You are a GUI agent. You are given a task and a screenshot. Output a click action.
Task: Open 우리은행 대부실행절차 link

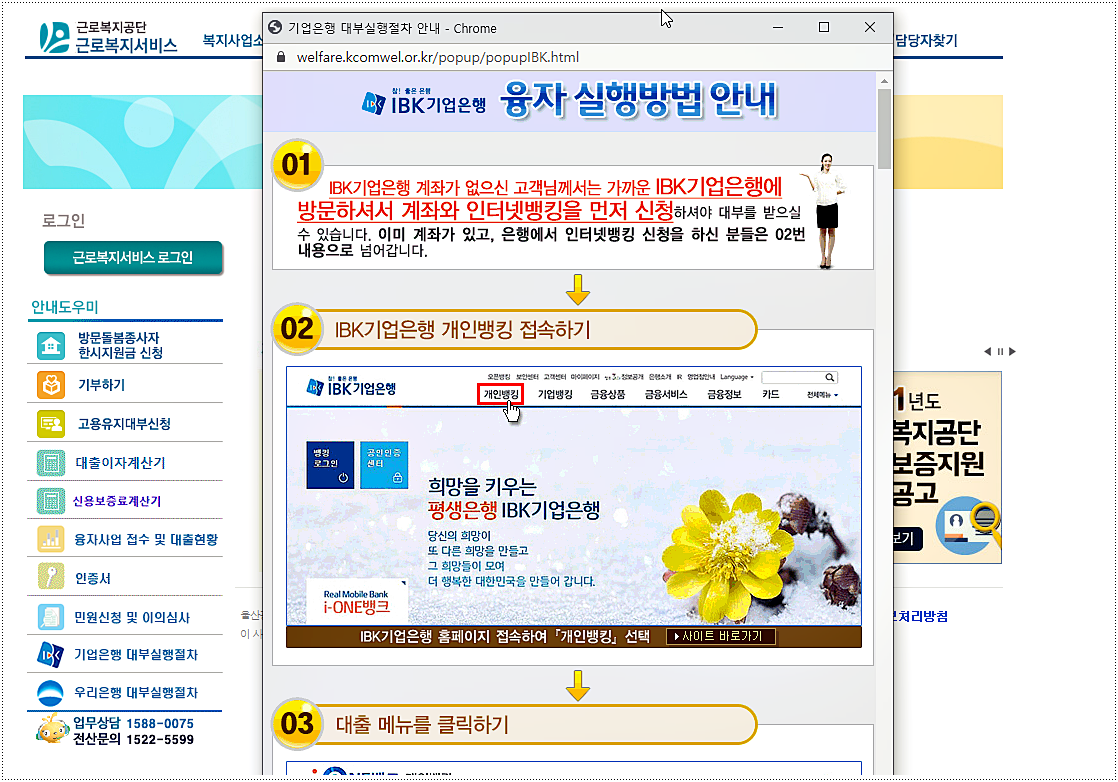pyautogui.click(x=135, y=692)
